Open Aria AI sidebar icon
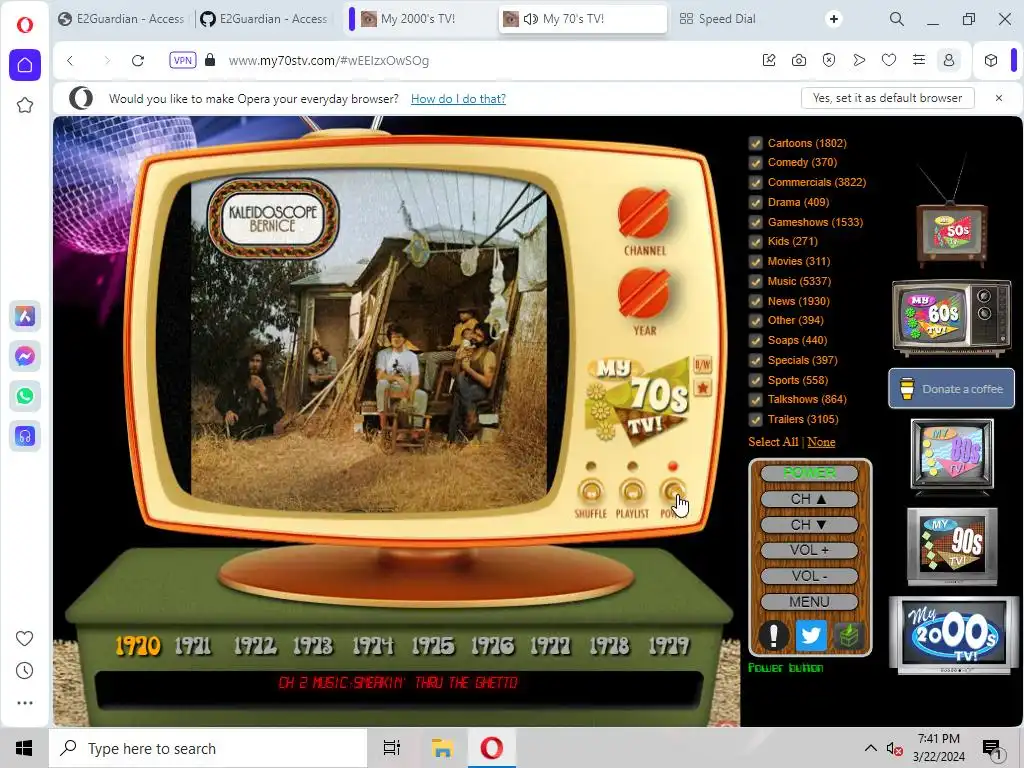 click(x=25, y=317)
